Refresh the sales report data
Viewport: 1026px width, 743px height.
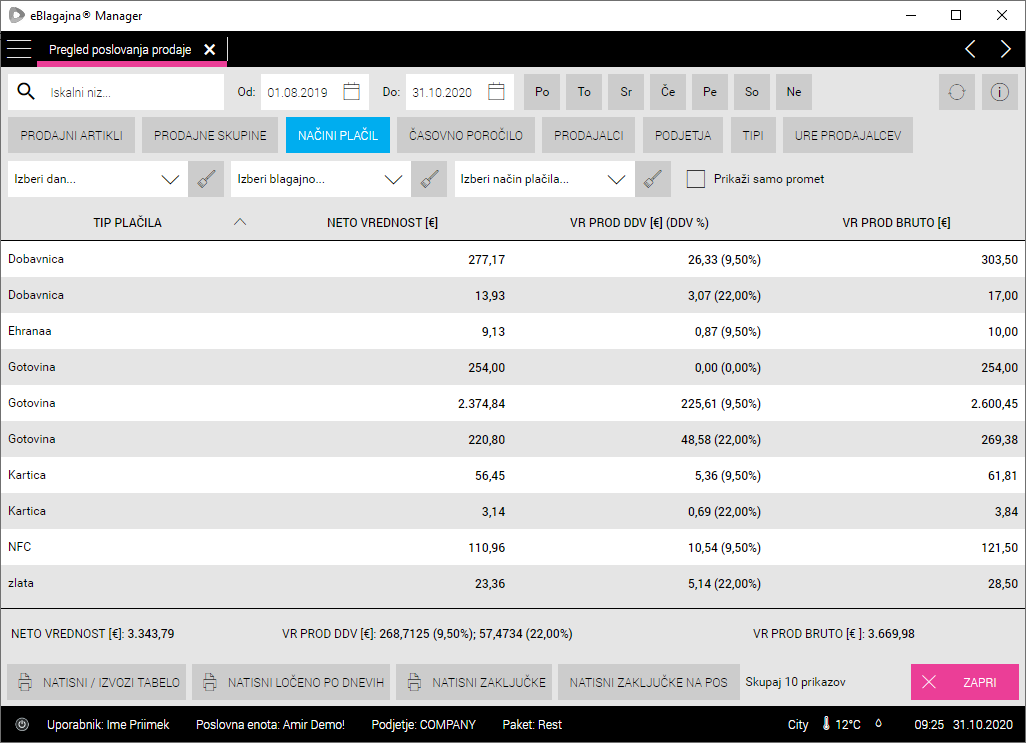tap(957, 92)
